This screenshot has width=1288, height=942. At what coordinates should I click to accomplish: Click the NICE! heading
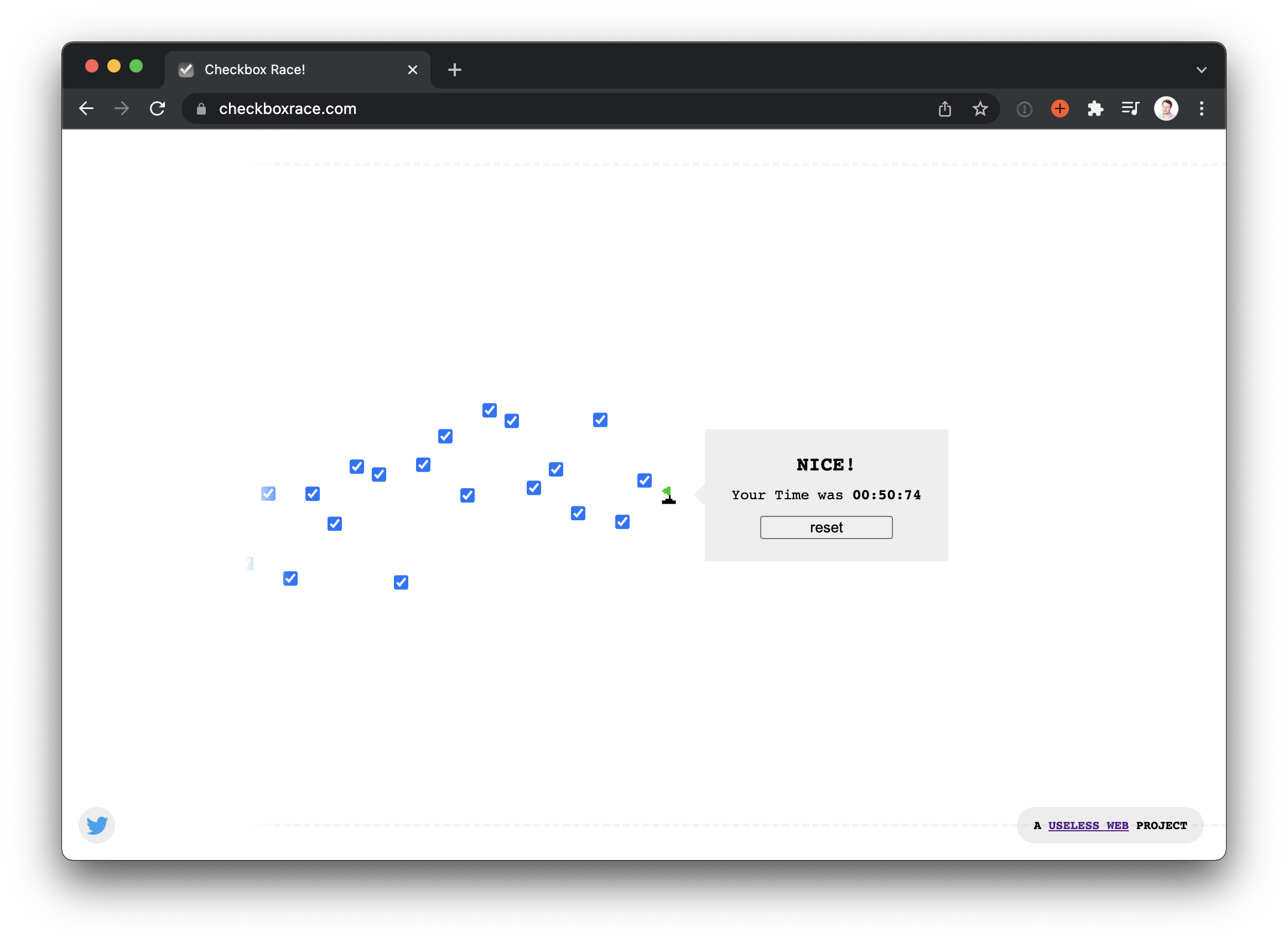click(x=825, y=465)
